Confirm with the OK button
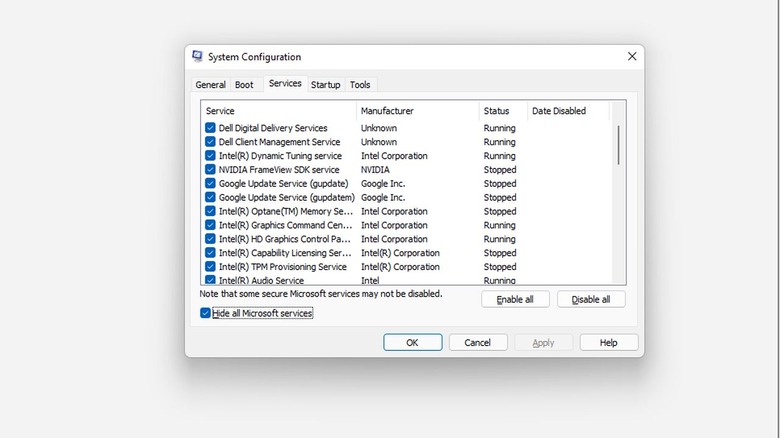 point(412,342)
